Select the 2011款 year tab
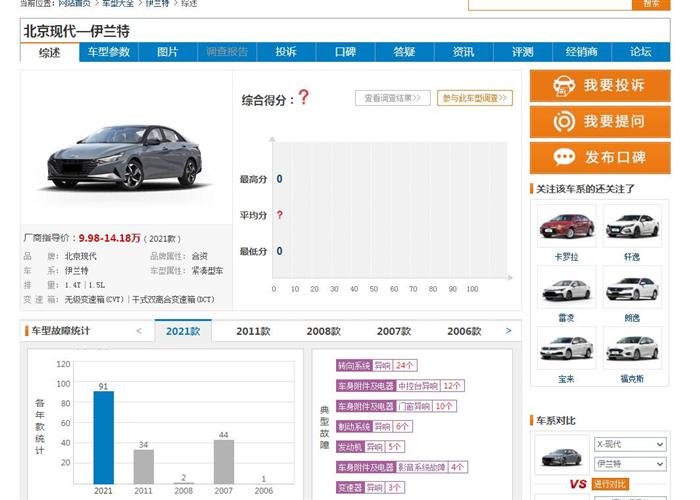The image size is (700, 500). pos(253,331)
